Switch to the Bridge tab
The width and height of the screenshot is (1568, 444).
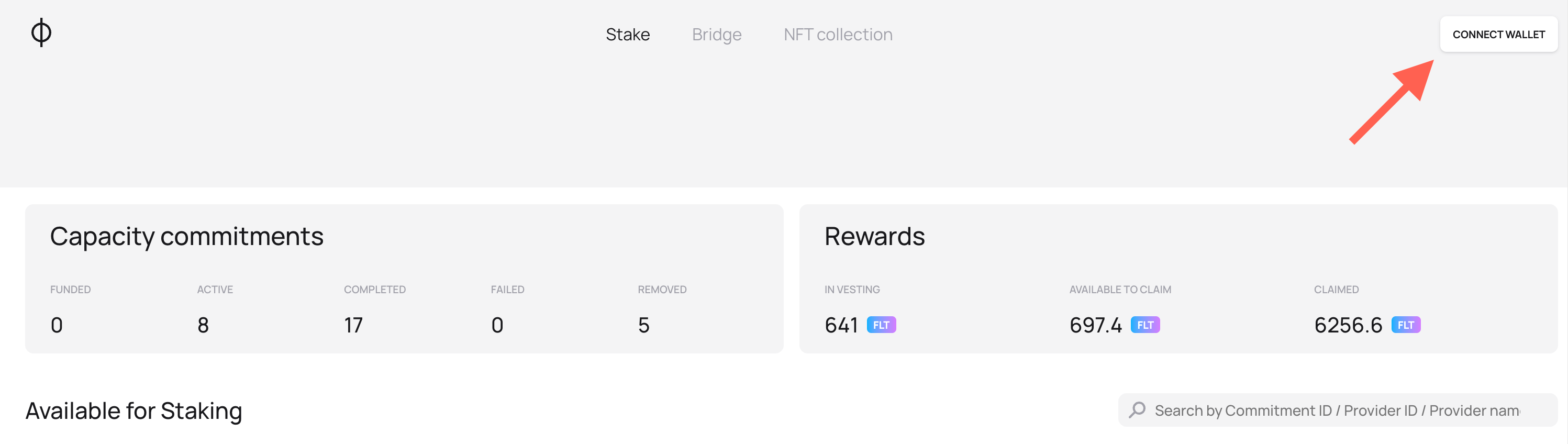tap(716, 34)
